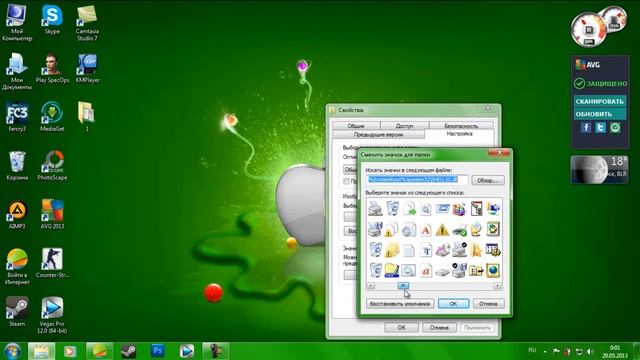Screen dimensions: 640x360
Task: Choose the printer with green checkmark icon
Action: (459, 230)
